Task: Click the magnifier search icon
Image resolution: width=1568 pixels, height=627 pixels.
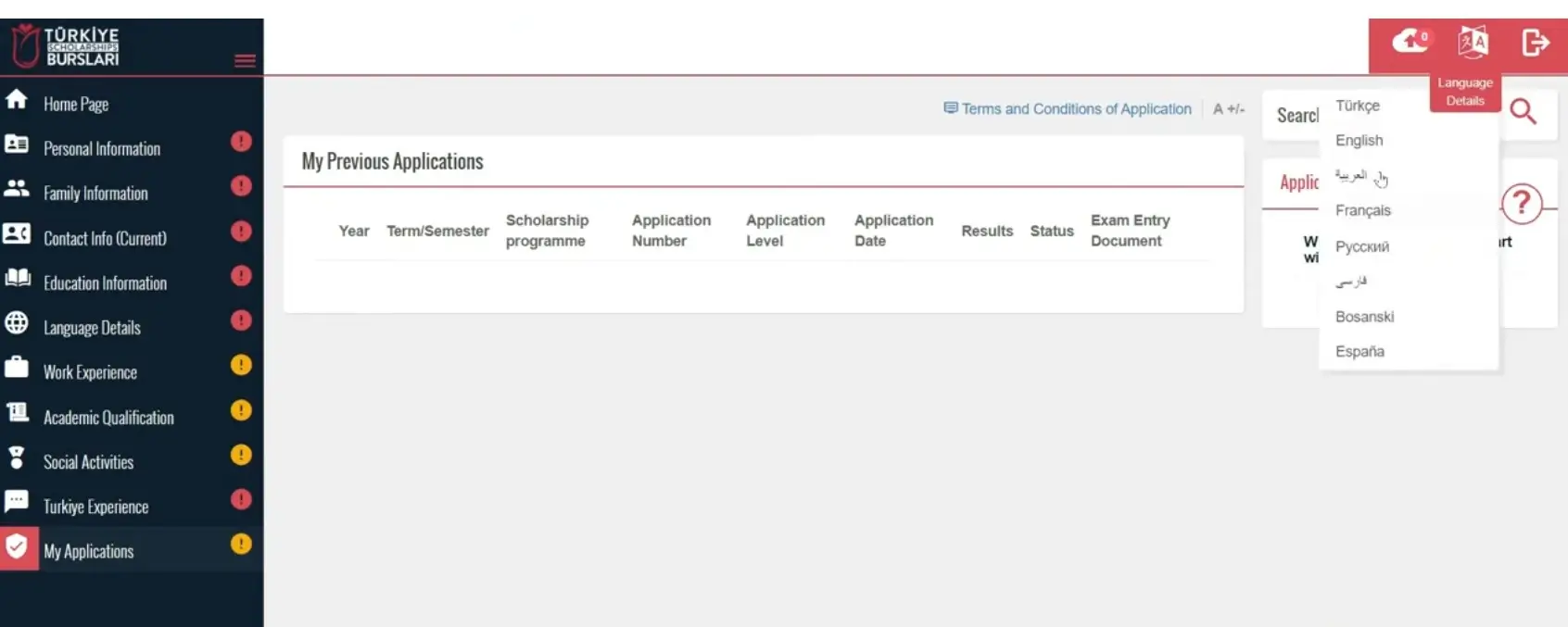Action: [x=1523, y=112]
